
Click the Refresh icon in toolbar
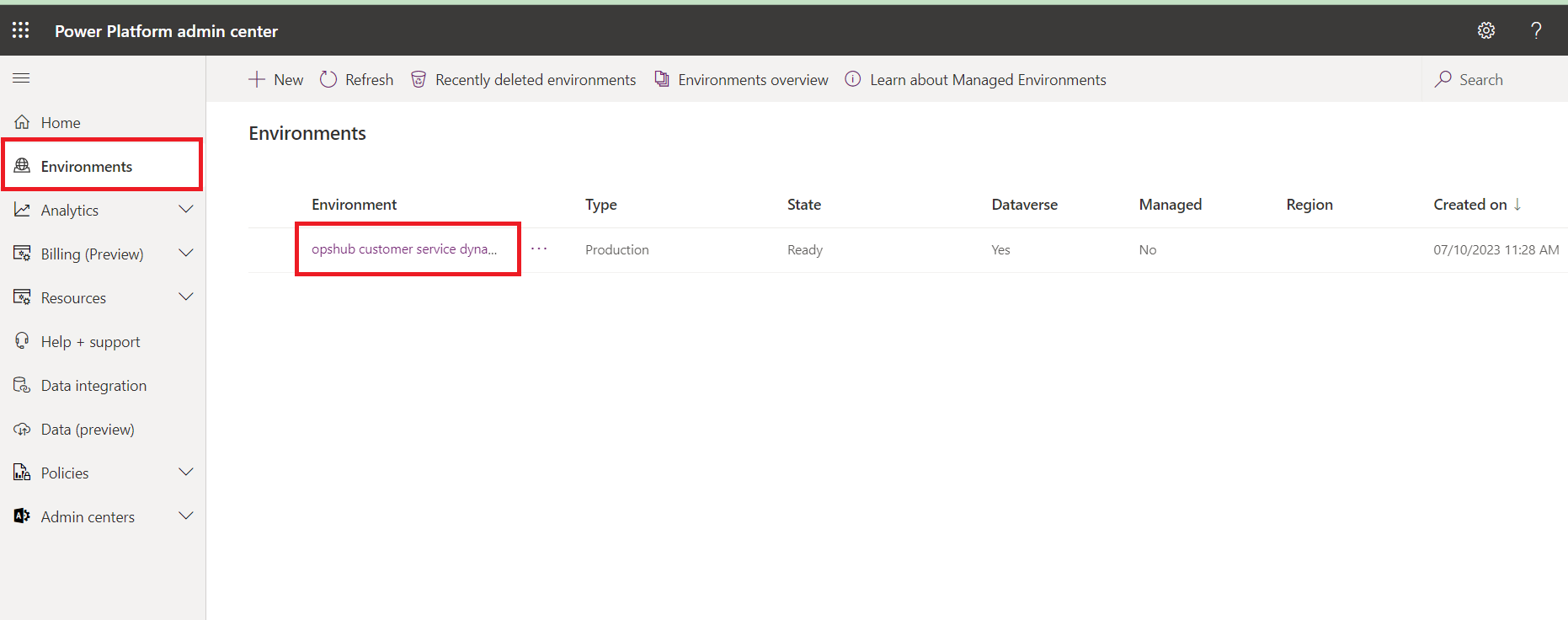tap(328, 79)
